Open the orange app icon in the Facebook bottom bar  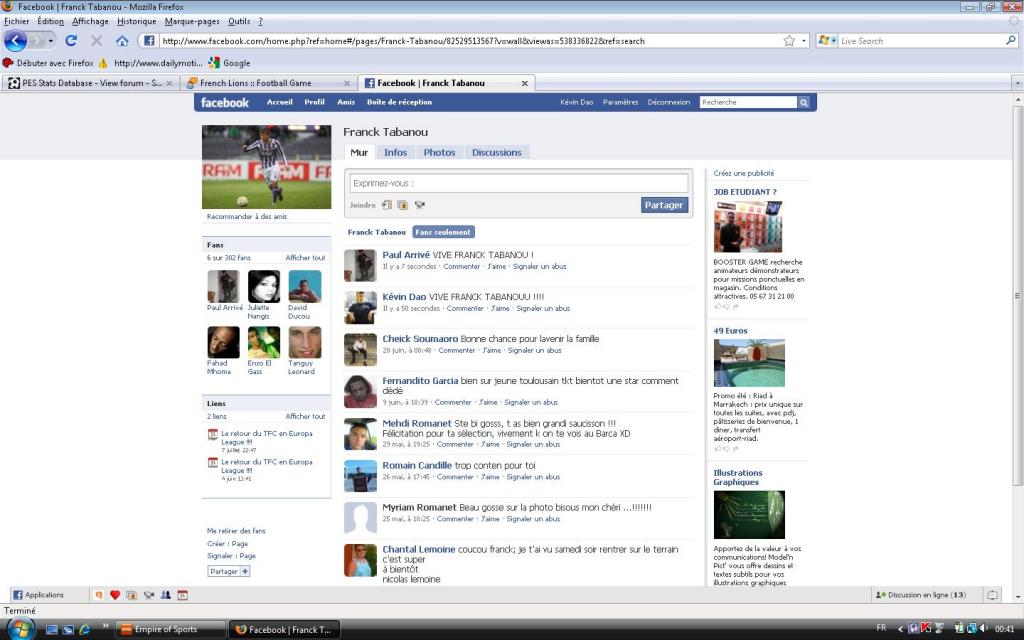(99, 595)
